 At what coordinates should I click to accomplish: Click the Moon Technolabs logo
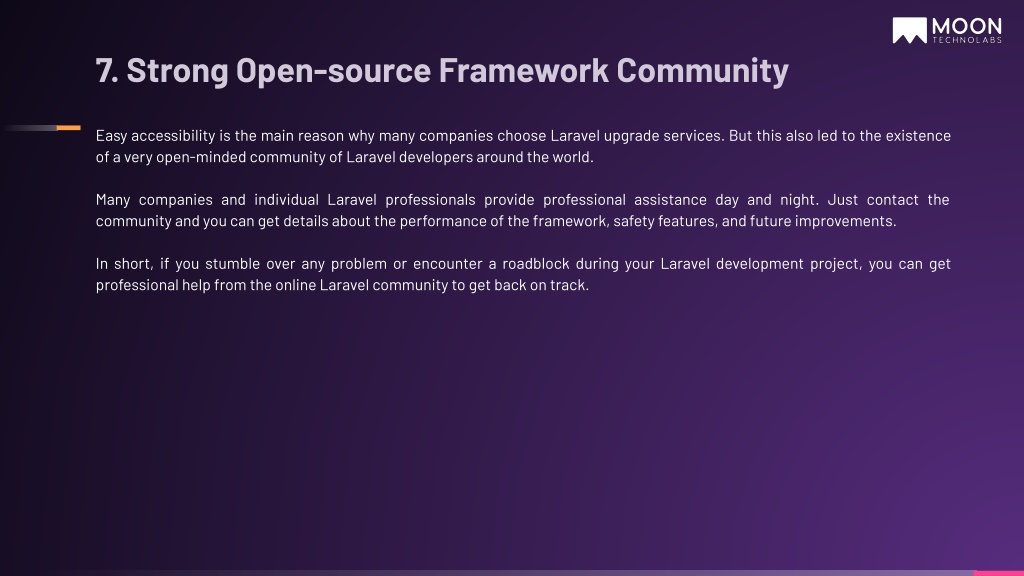[x=947, y=31]
